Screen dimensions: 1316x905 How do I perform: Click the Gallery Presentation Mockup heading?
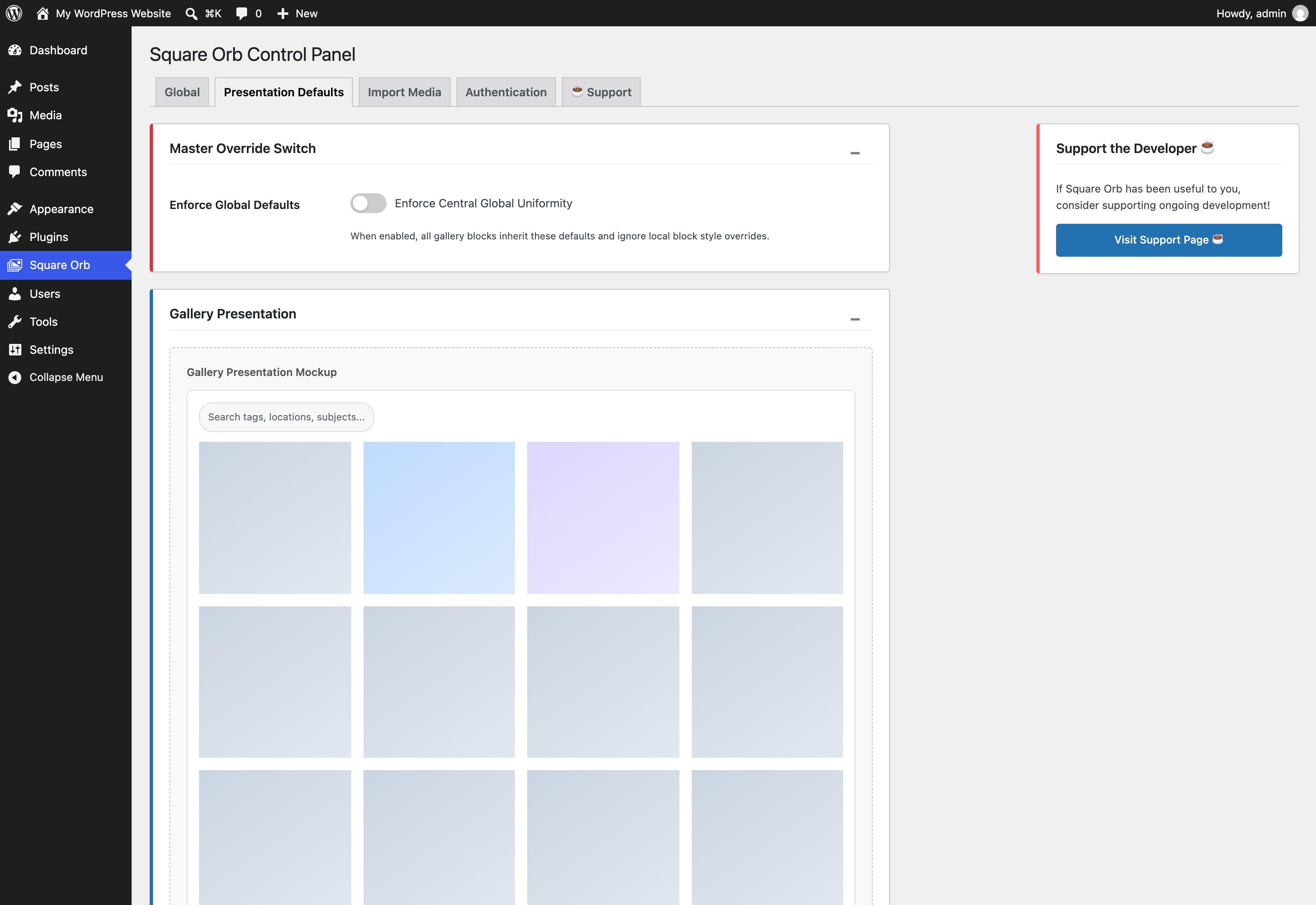(262, 373)
